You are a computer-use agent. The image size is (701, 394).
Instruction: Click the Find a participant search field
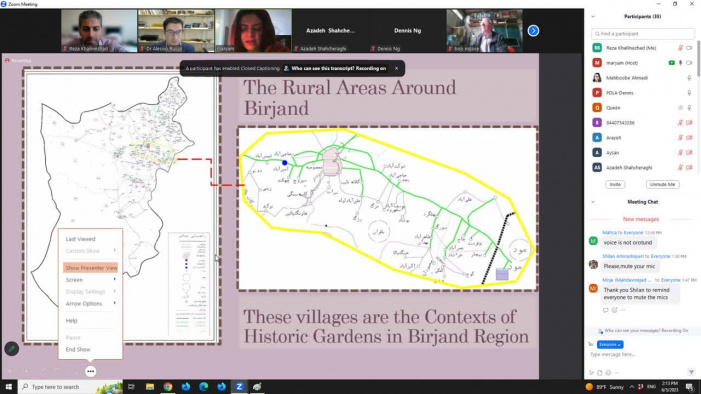point(643,34)
